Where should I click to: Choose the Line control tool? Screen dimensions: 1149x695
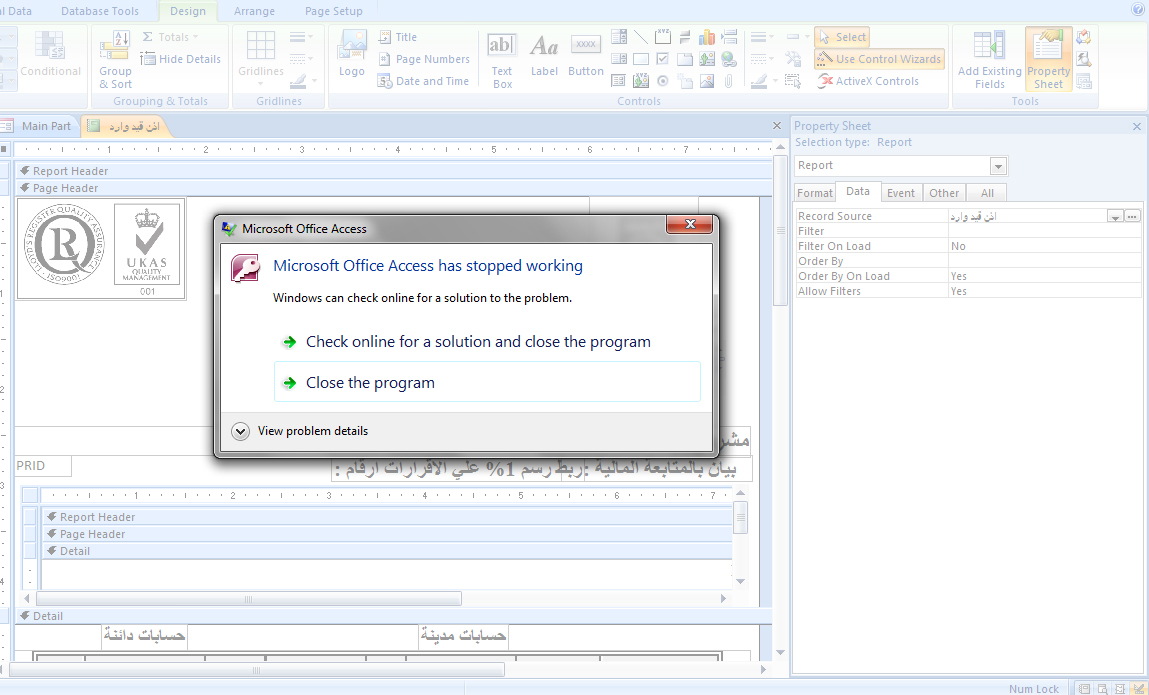[641, 37]
